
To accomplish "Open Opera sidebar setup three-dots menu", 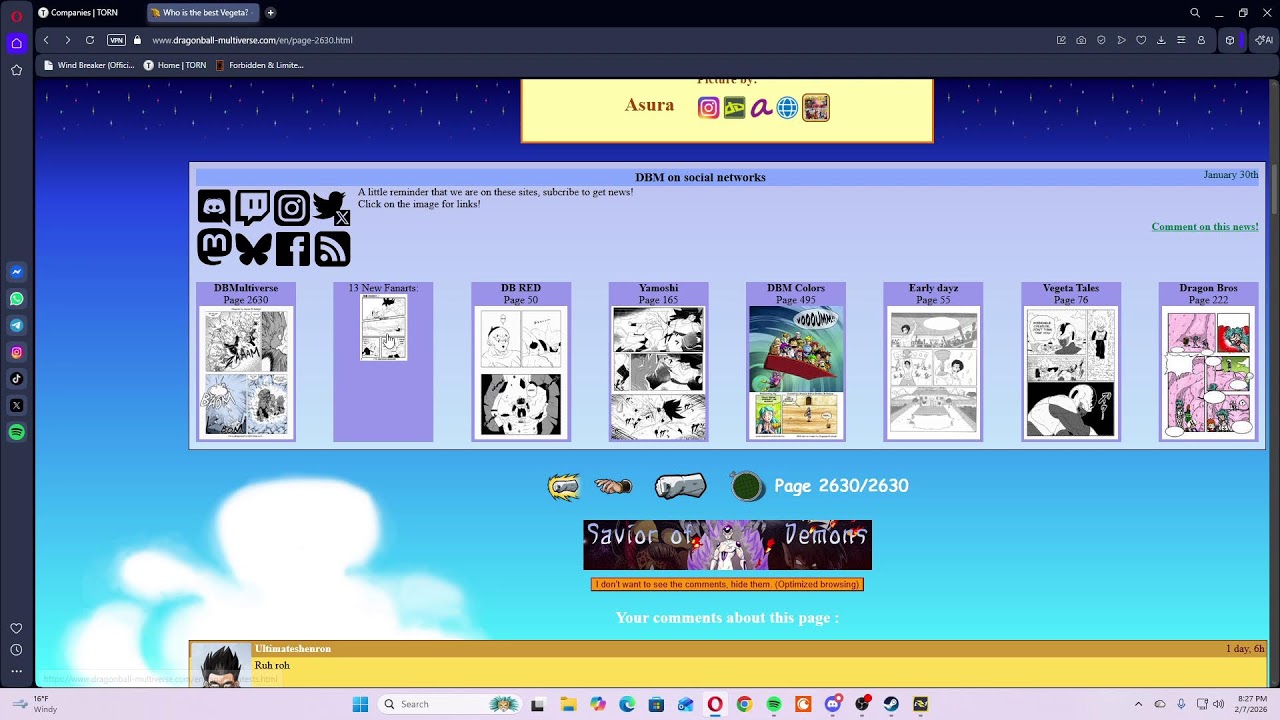I will [x=16, y=672].
